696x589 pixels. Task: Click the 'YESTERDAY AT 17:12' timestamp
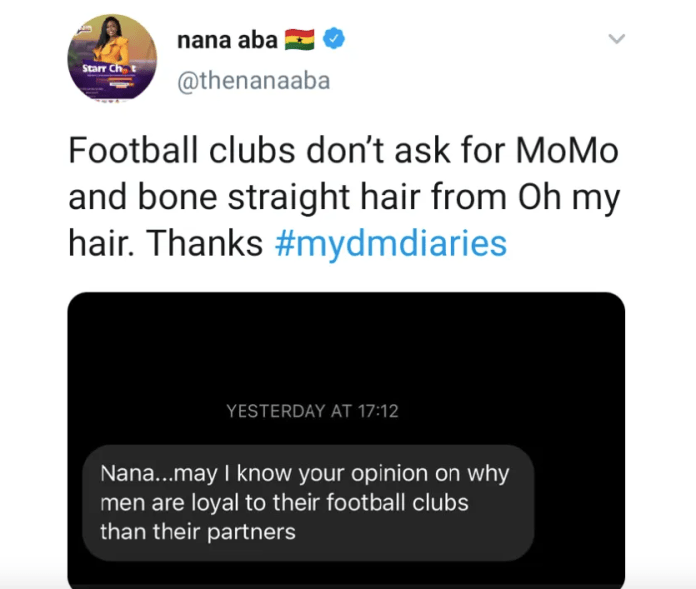(x=312, y=411)
